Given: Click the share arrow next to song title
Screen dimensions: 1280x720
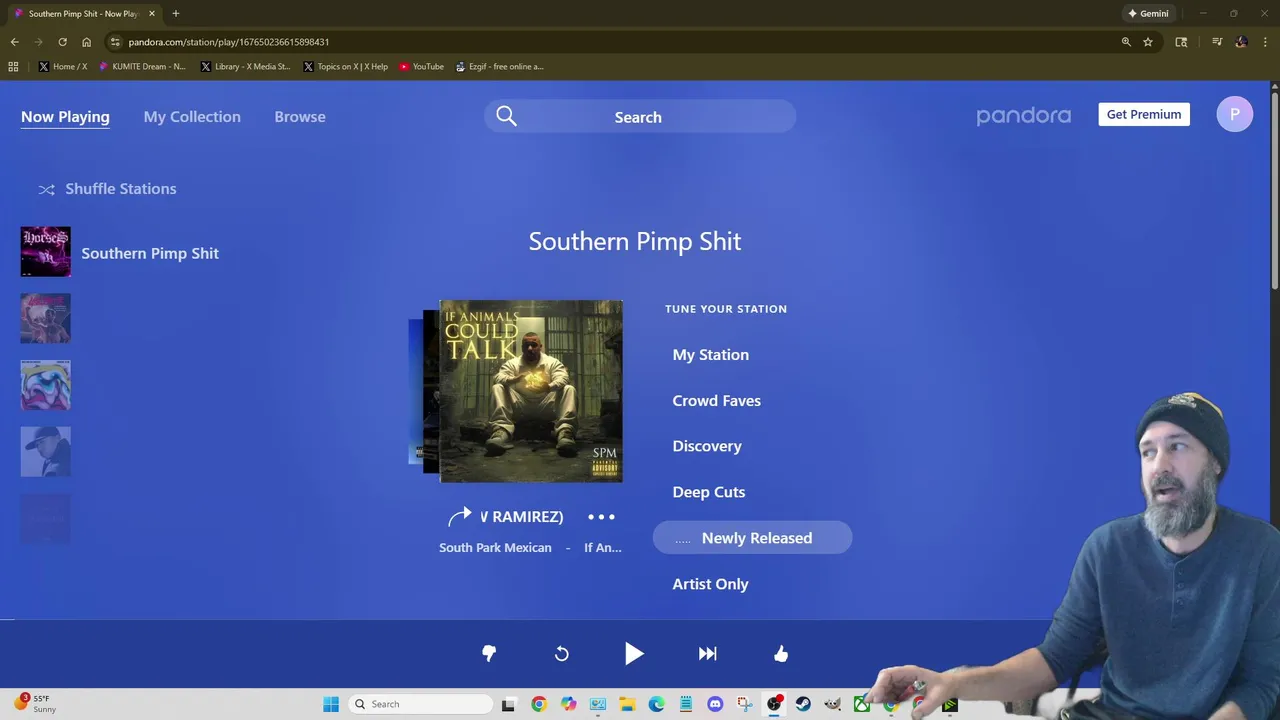Looking at the screenshot, I should (459, 516).
